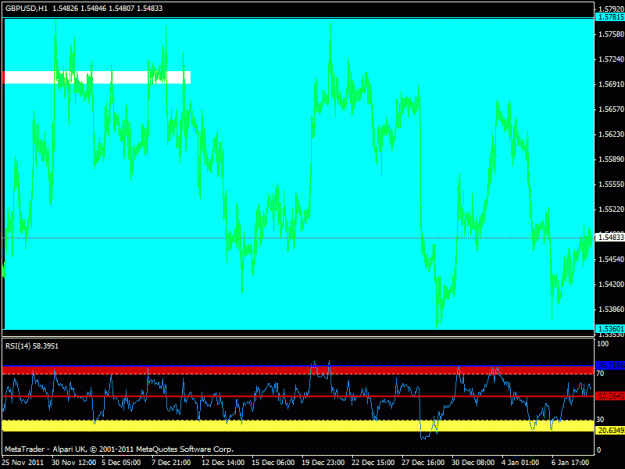Select the red 50-level line in the RSI window
Image resolution: width=625 pixels, height=469 pixels.
[x=298, y=396]
